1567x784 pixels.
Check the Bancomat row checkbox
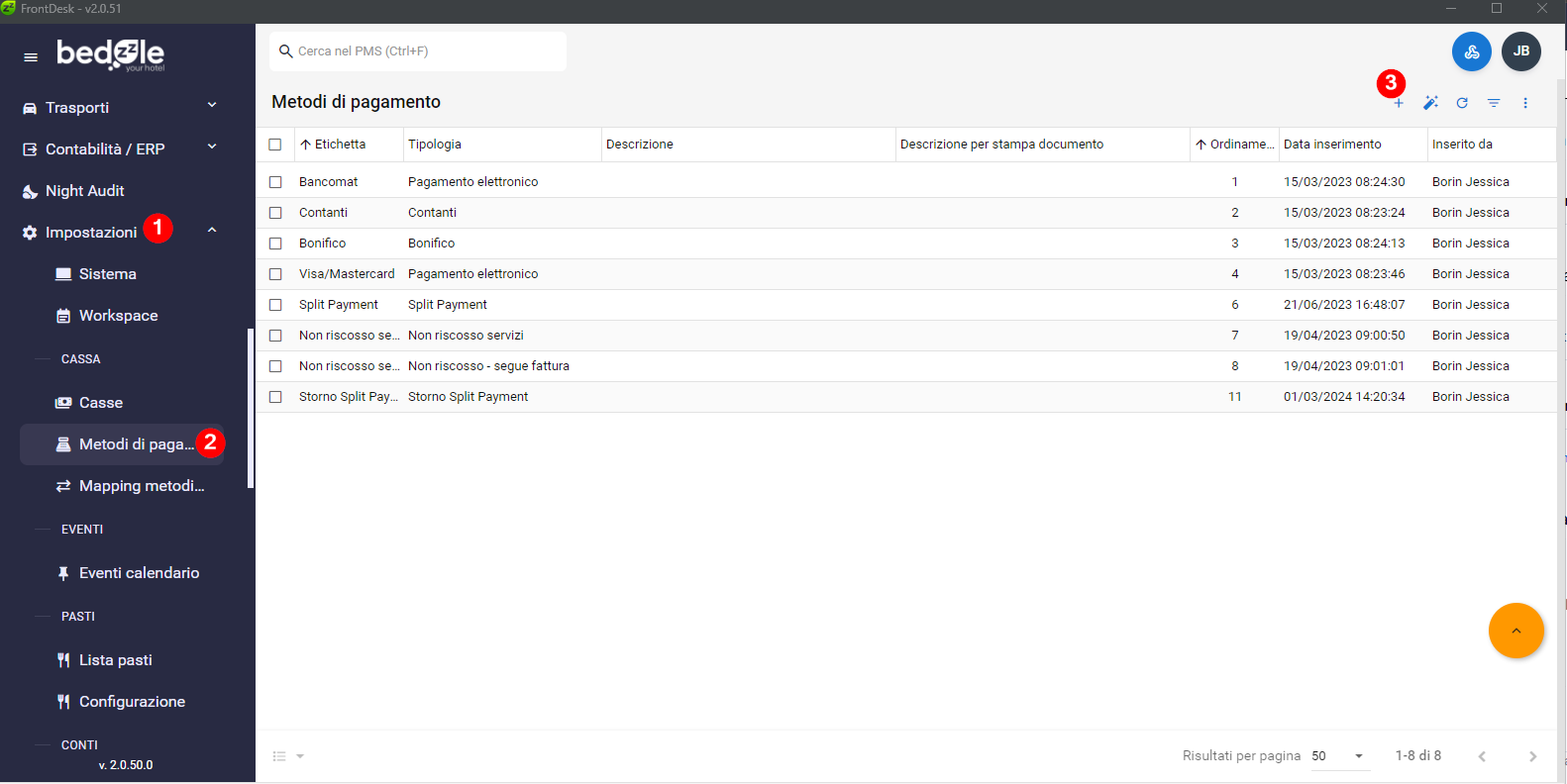(x=275, y=182)
